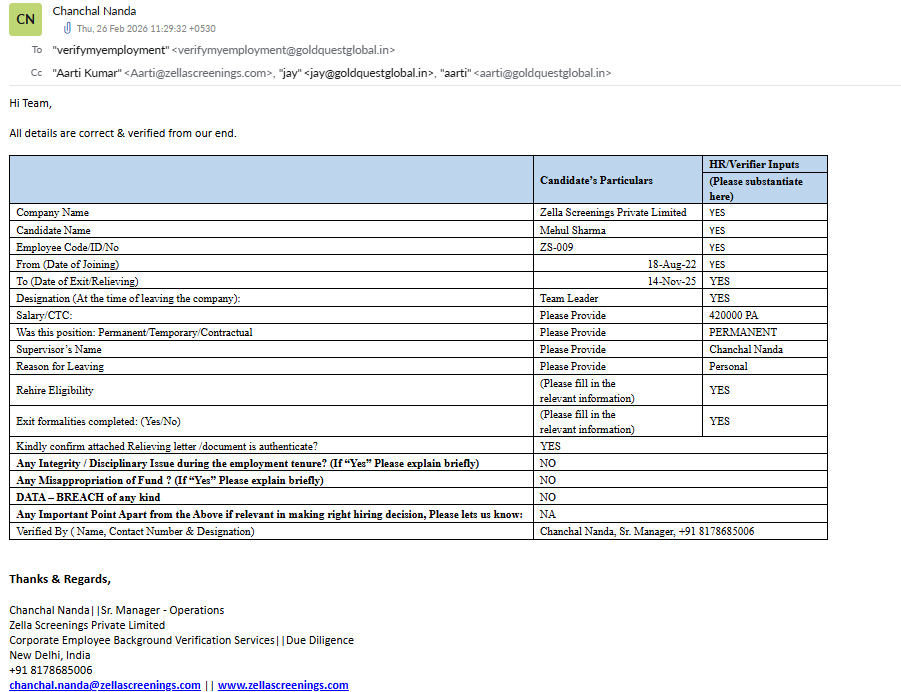
Task: Click the ZS-009 employee code cell
Action: click(x=557, y=247)
